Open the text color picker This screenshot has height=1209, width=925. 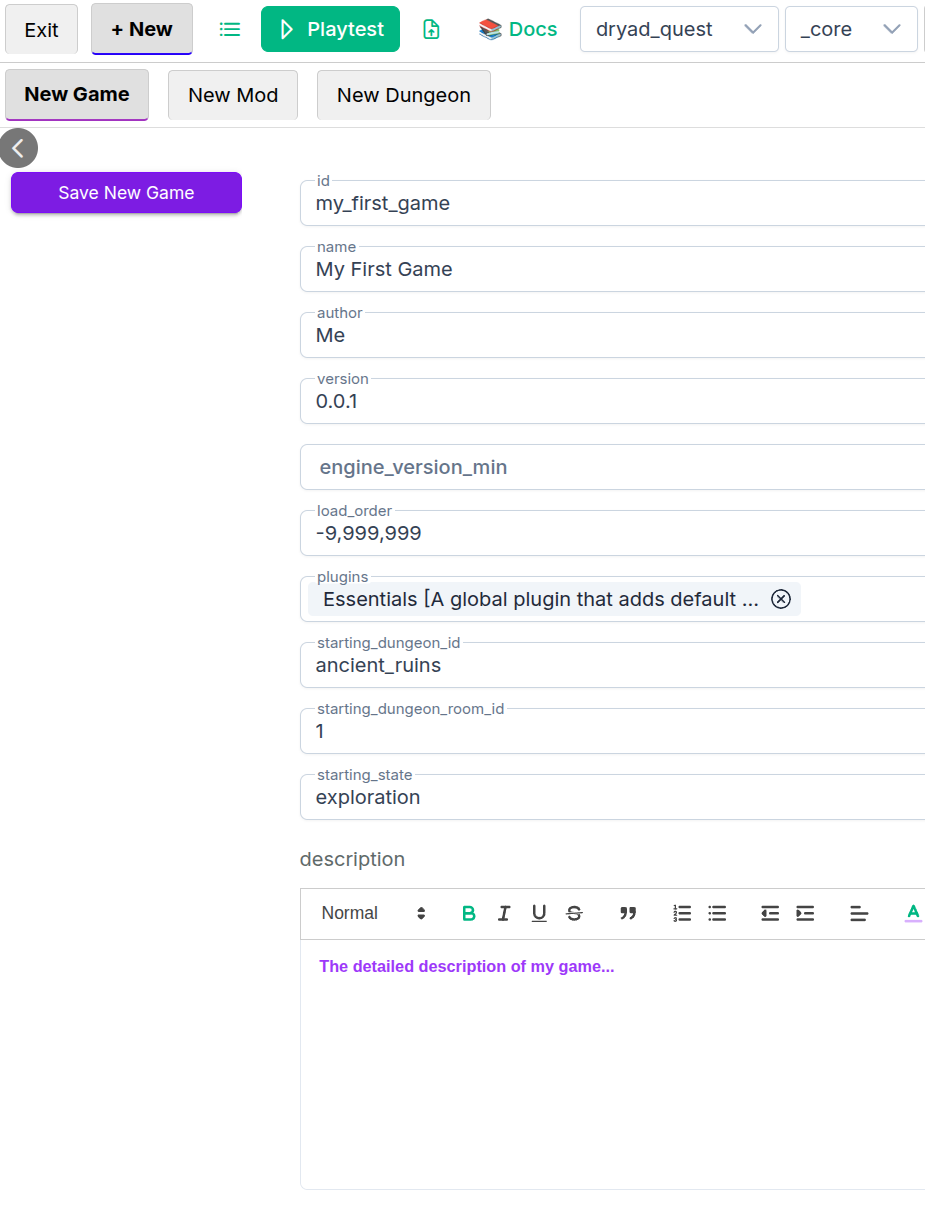pyautogui.click(x=913, y=913)
